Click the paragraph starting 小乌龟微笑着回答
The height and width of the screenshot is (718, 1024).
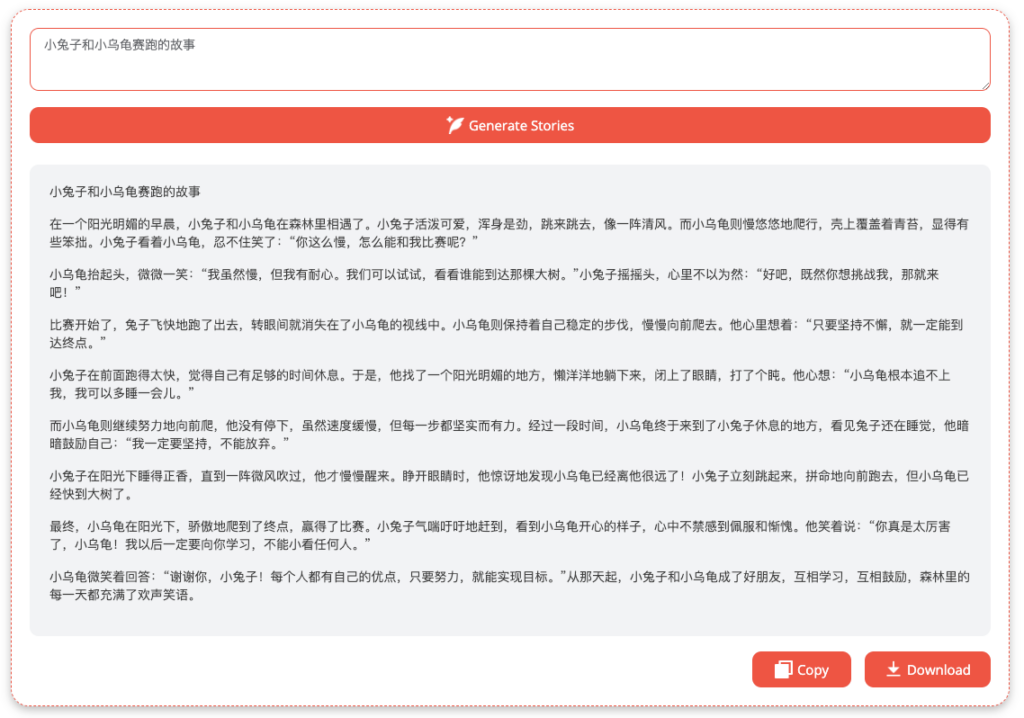tap(509, 585)
